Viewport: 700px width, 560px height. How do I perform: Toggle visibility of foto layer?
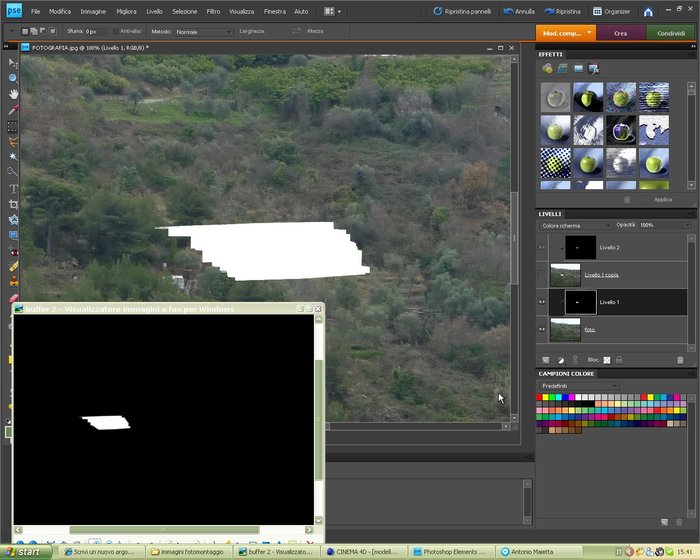pos(542,330)
